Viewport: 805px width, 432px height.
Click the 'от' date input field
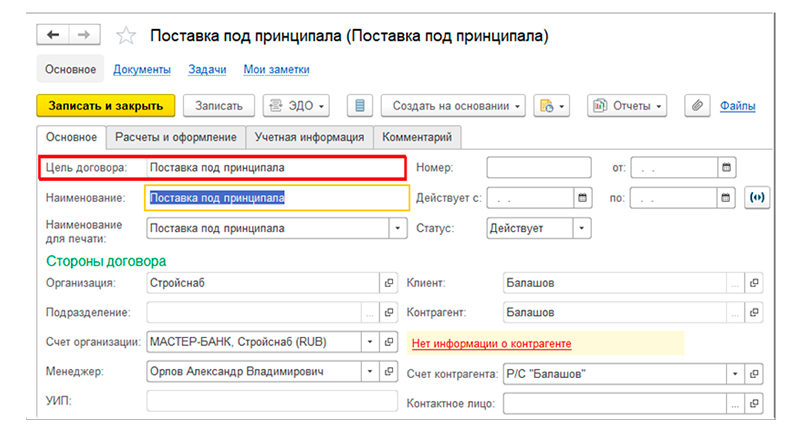coord(674,167)
